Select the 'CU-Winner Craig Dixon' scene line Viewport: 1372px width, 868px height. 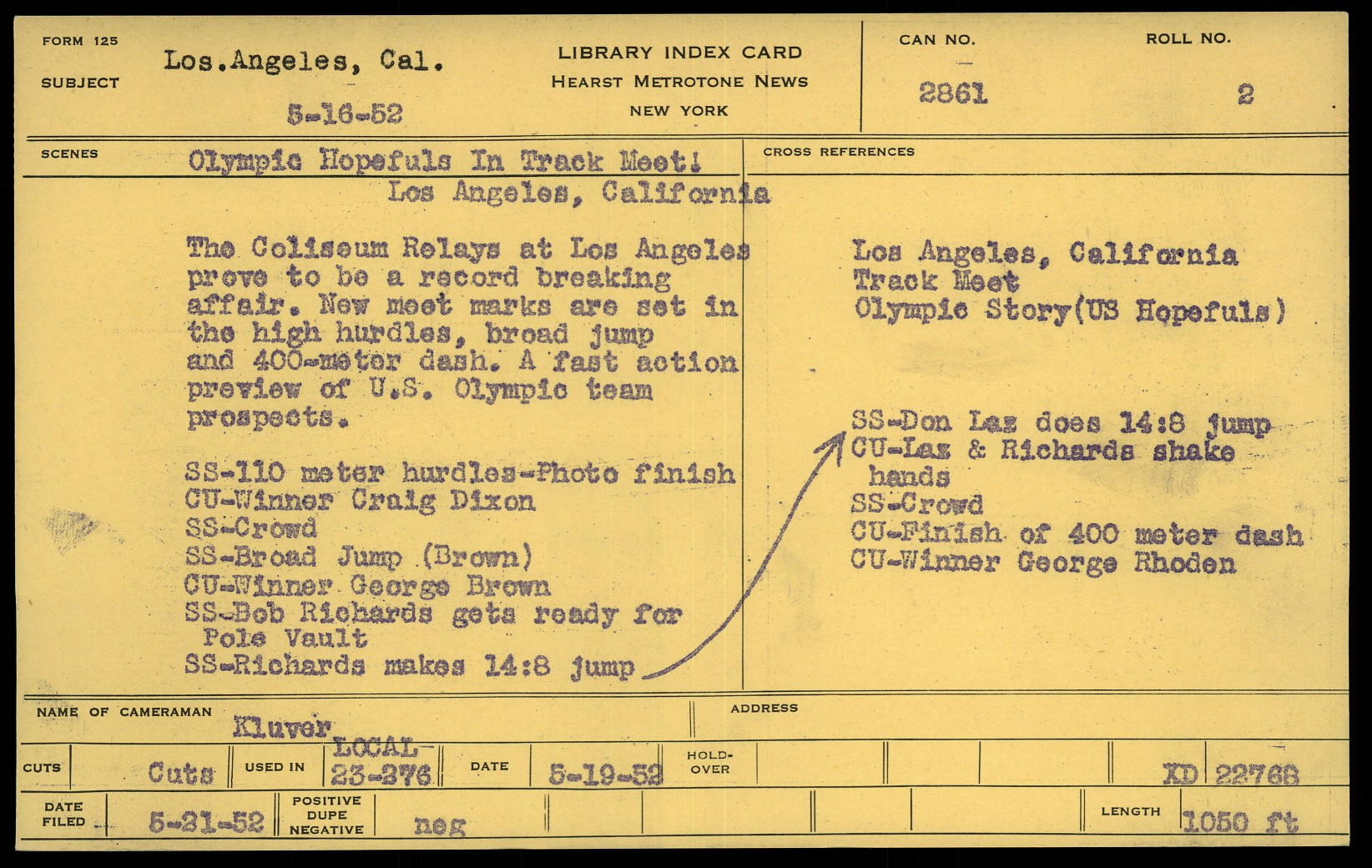pyautogui.click(x=360, y=501)
